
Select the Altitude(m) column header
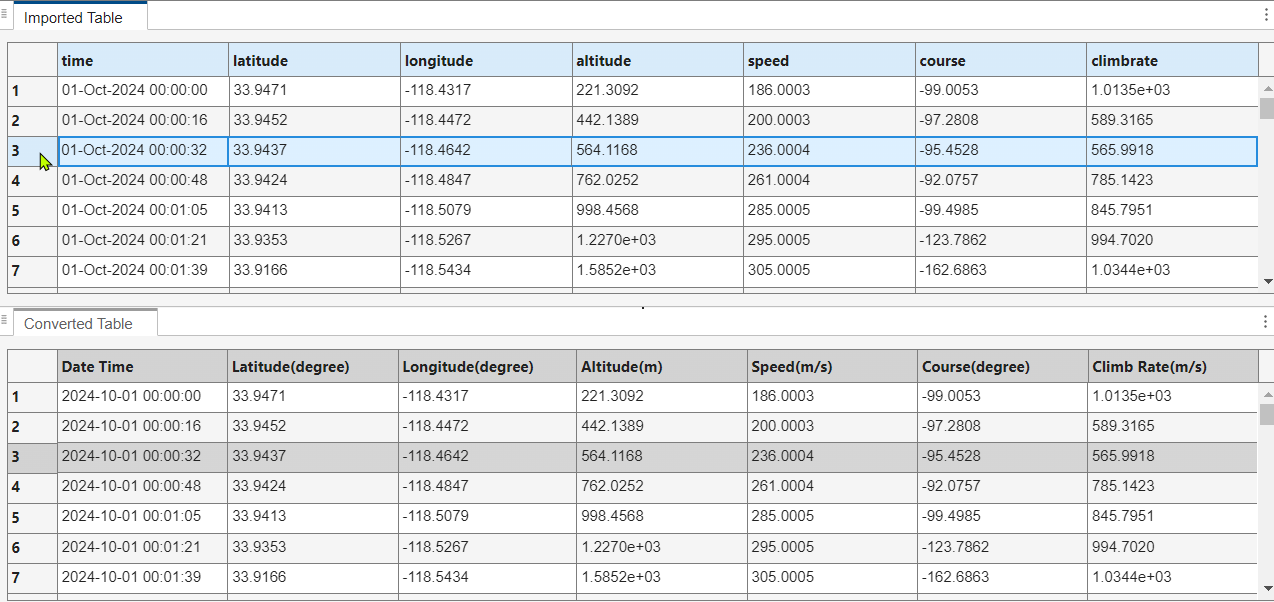click(x=662, y=366)
